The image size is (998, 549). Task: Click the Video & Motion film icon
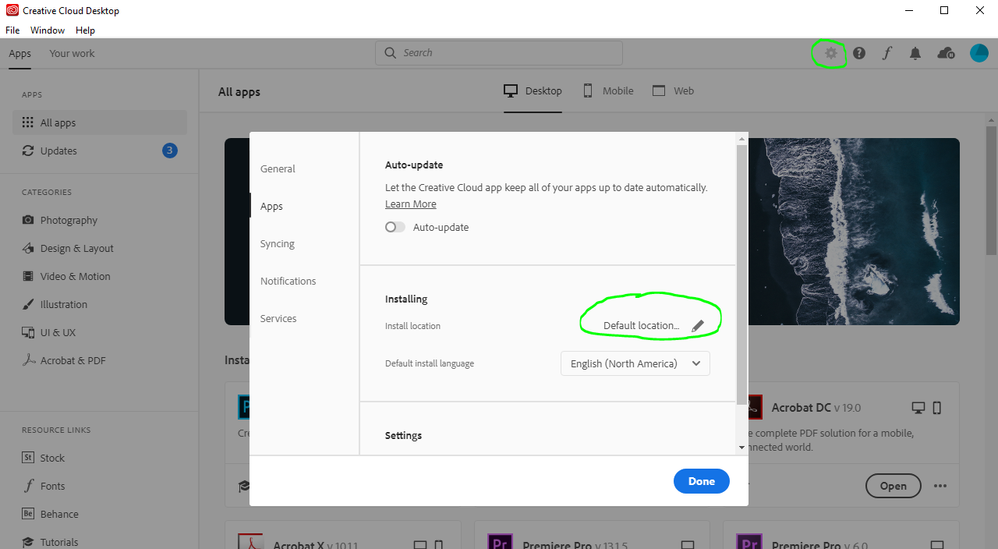point(28,276)
